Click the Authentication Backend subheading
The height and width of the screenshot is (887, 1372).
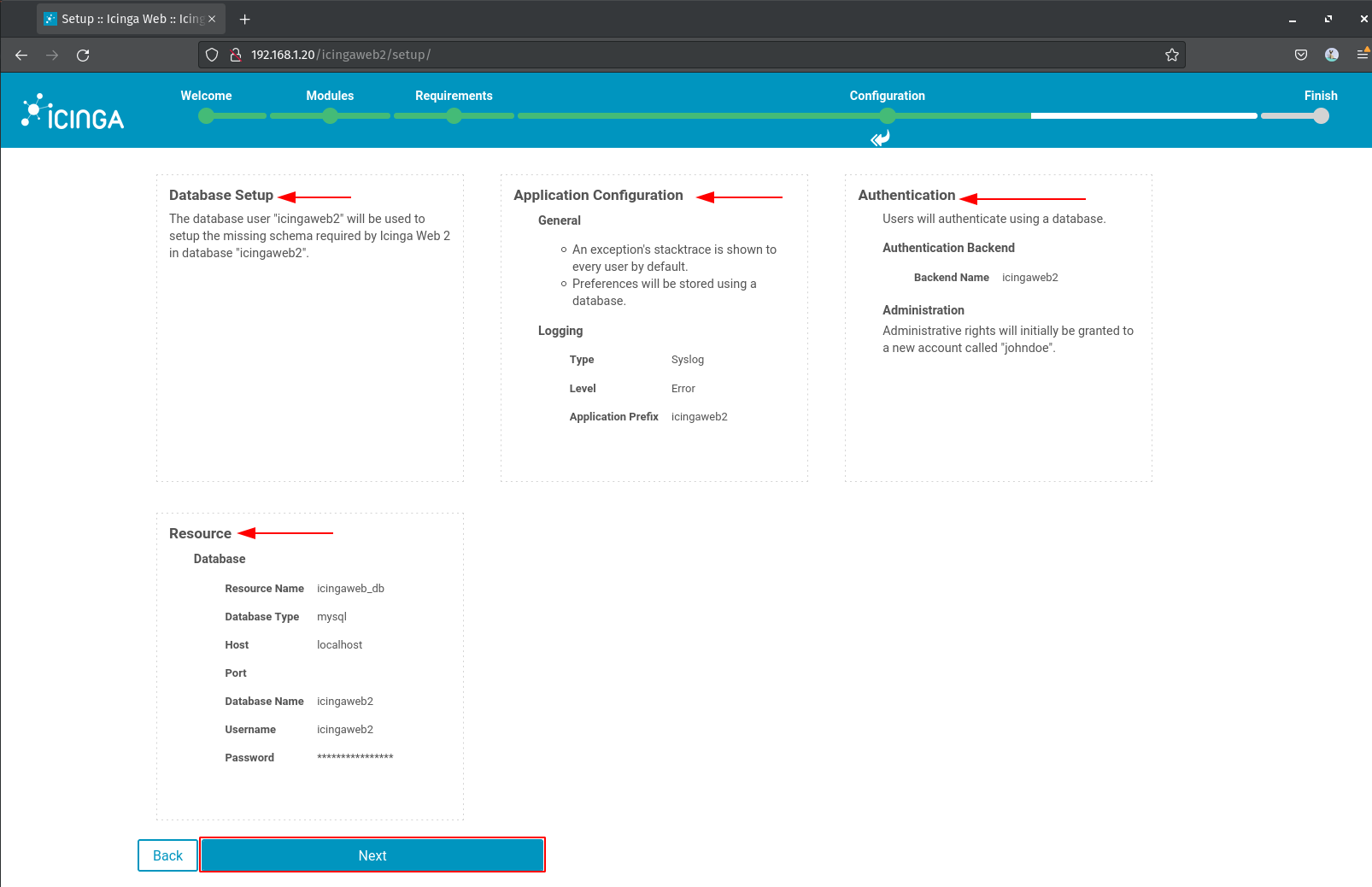click(948, 248)
